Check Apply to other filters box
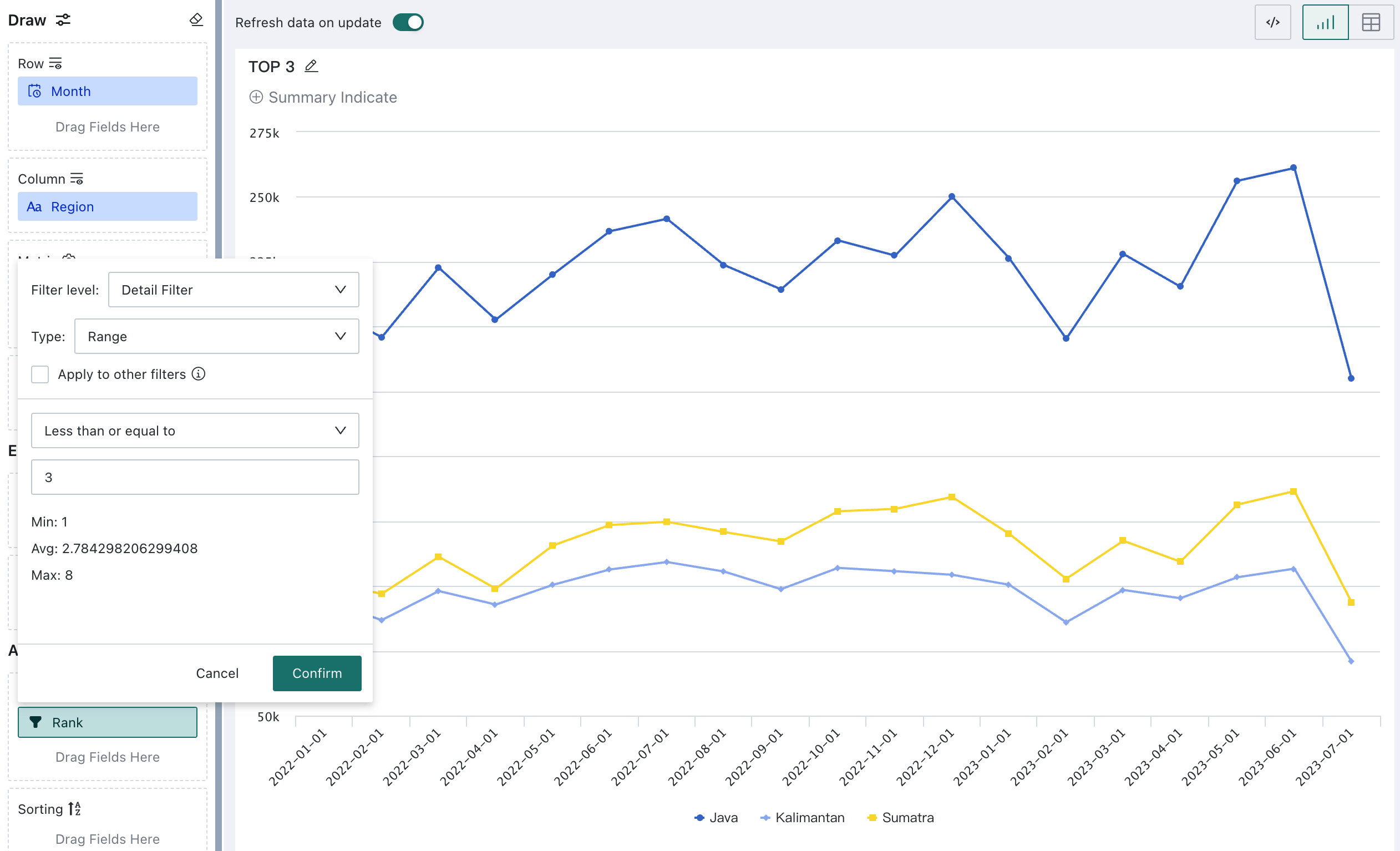Image resolution: width=1400 pixels, height=851 pixels. pos(40,374)
